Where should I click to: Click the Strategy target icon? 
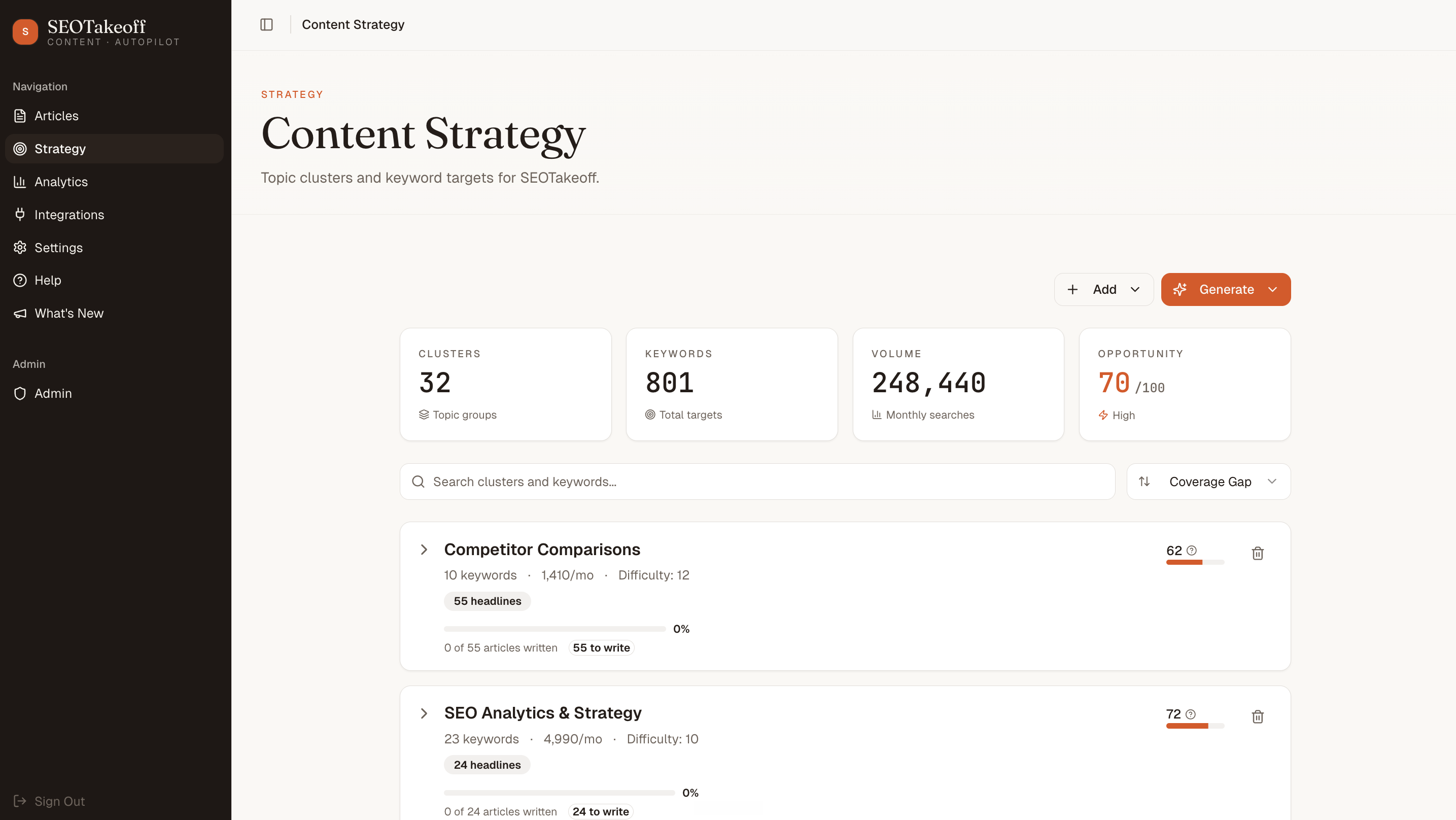click(20, 149)
